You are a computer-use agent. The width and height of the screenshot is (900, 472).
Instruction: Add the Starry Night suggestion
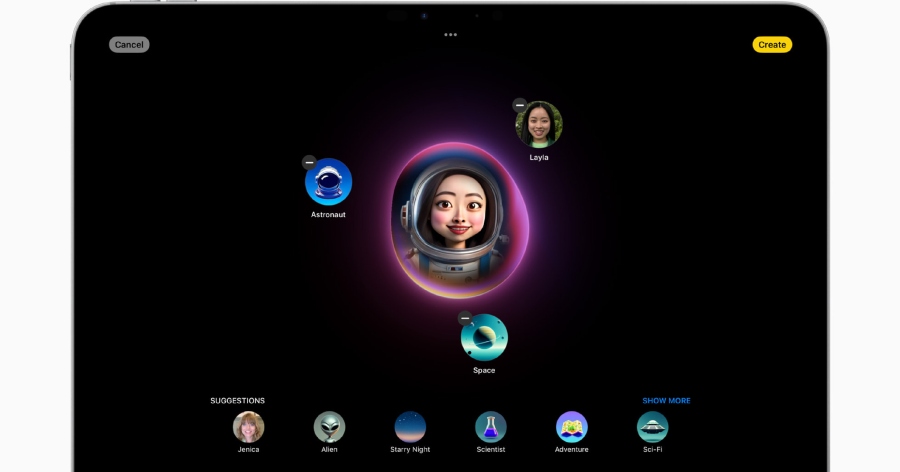click(x=410, y=427)
